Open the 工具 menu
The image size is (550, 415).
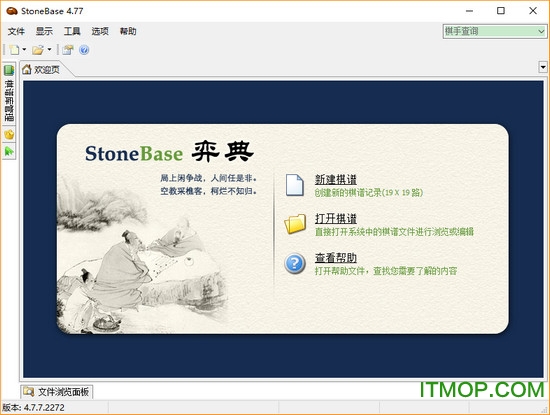coord(72,32)
